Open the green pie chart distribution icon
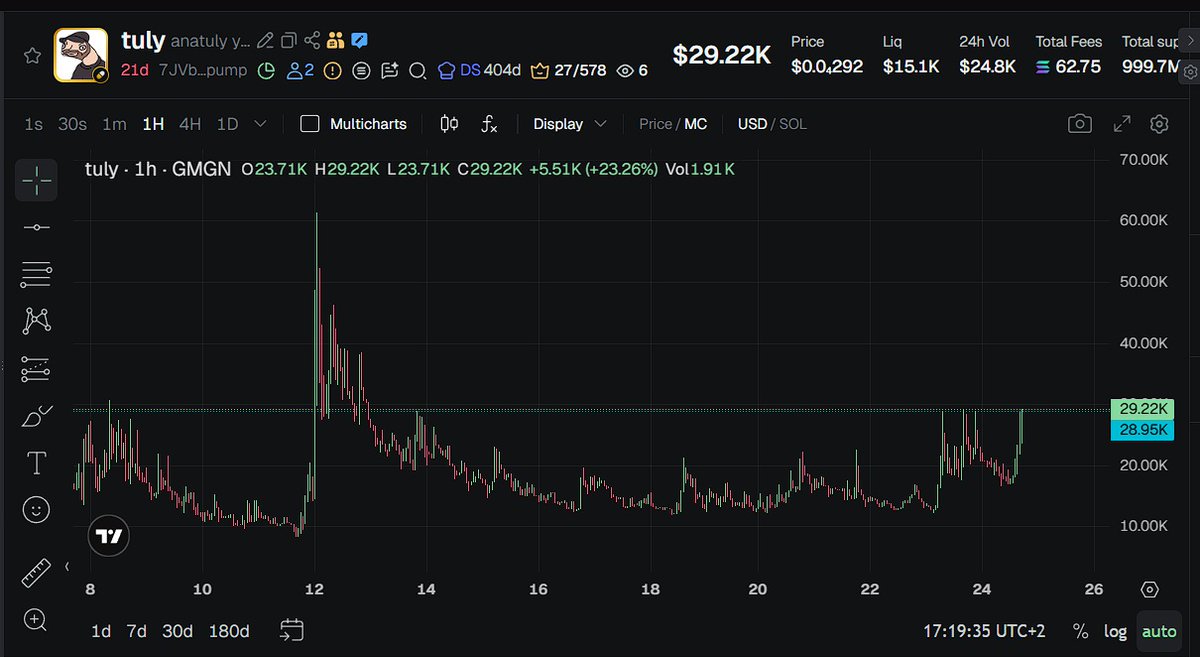The height and width of the screenshot is (657, 1200). [x=266, y=71]
